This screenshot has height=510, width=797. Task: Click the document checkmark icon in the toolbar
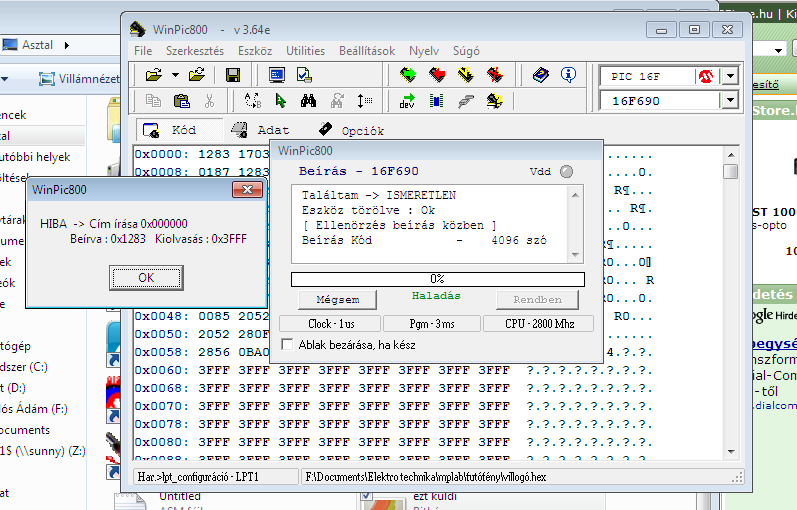tap(304, 75)
